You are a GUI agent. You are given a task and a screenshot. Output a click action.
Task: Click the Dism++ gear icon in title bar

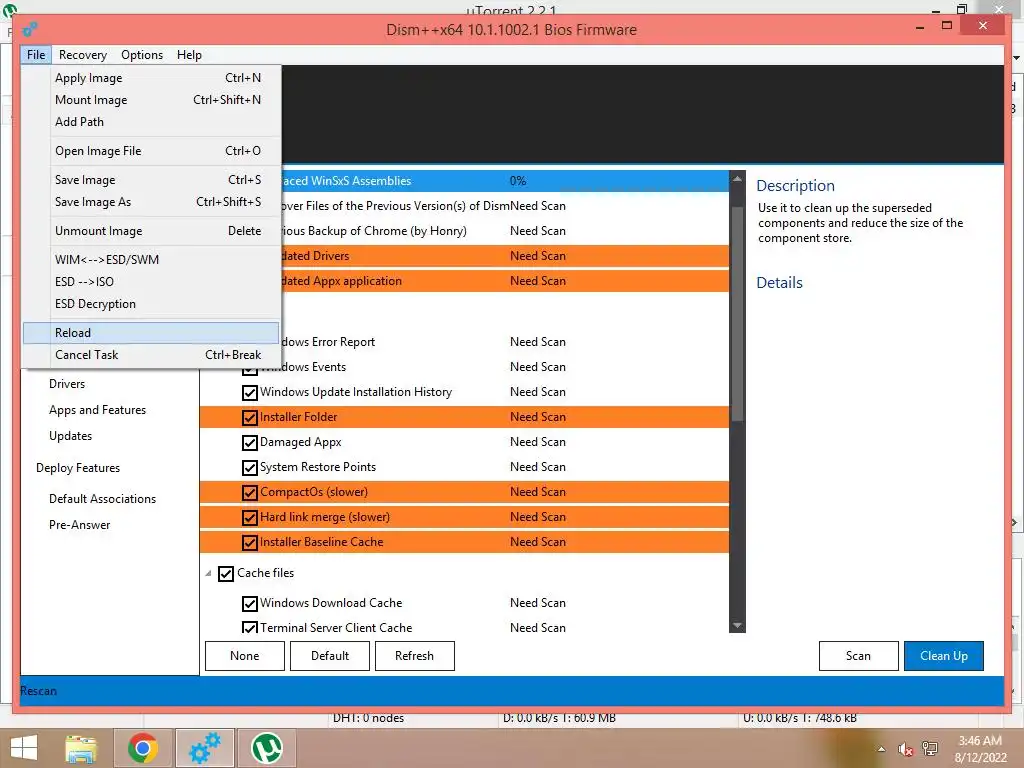(x=30, y=29)
